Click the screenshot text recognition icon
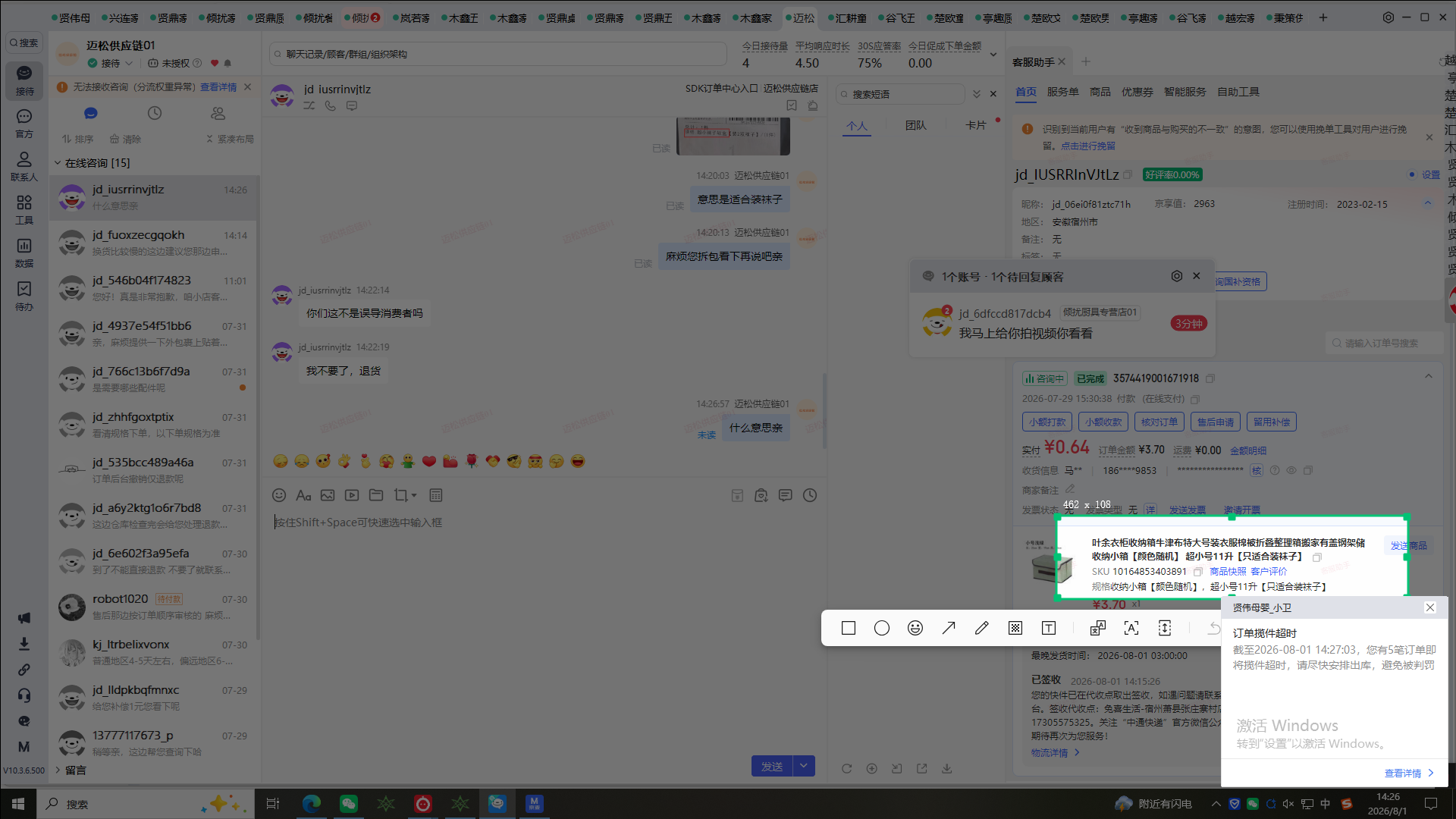 (x=1131, y=628)
